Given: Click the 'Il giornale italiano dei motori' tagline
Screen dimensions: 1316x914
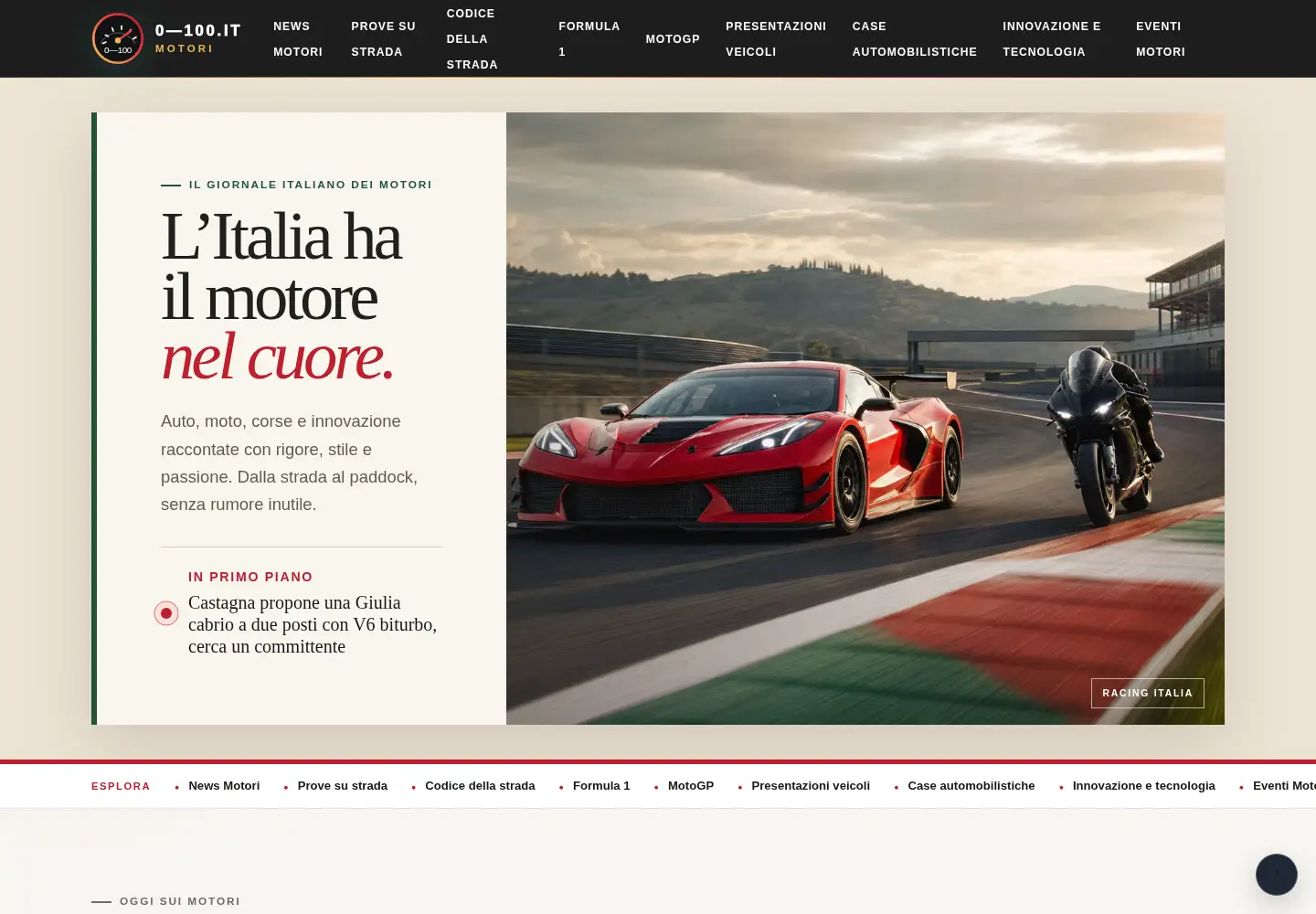Looking at the screenshot, I should pyautogui.click(x=311, y=185).
